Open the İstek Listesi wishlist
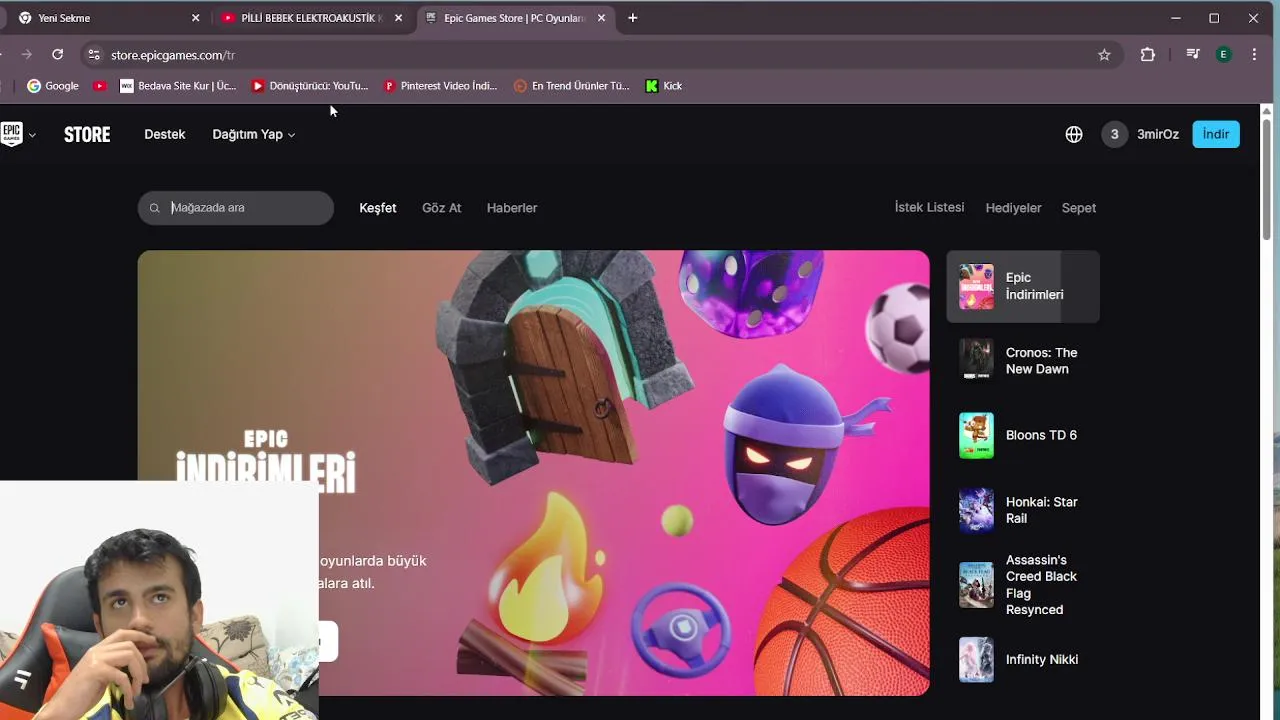1280x720 pixels. tap(929, 207)
